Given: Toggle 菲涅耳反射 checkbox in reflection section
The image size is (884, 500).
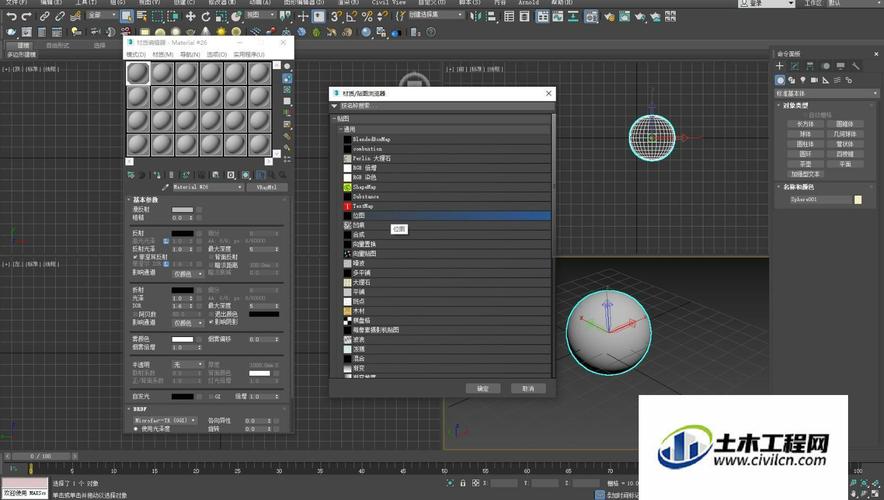Looking at the screenshot, I should (136, 257).
